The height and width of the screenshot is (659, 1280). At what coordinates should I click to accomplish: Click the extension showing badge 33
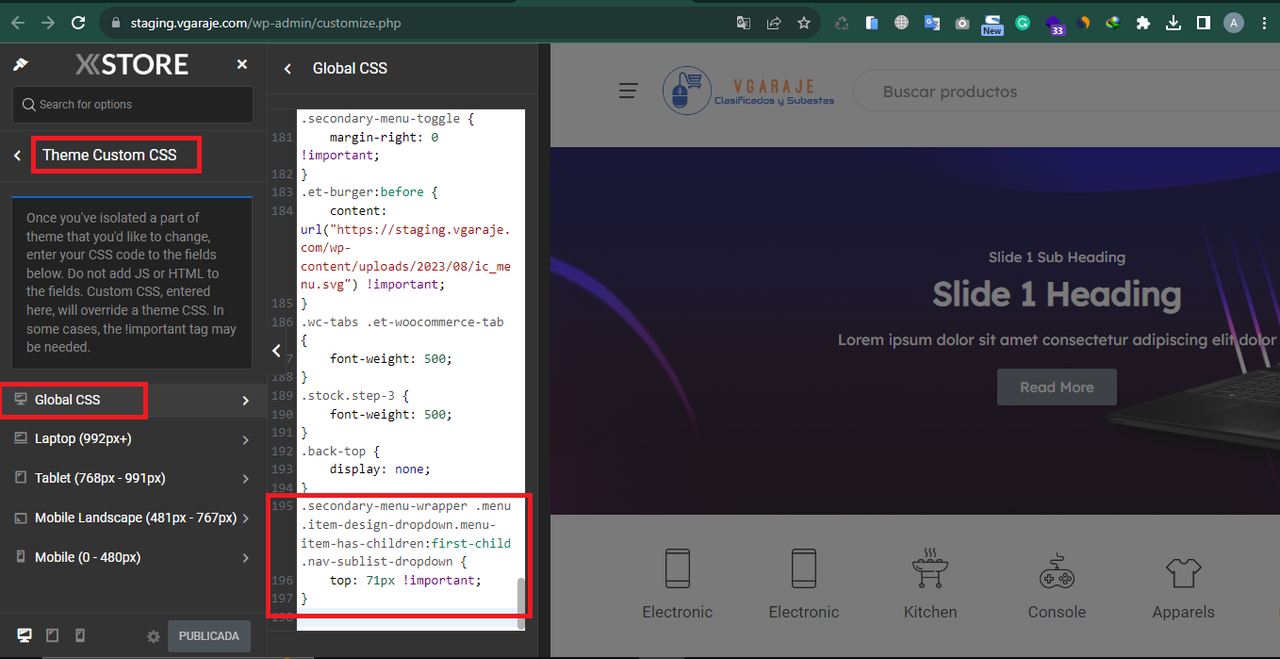[1054, 24]
